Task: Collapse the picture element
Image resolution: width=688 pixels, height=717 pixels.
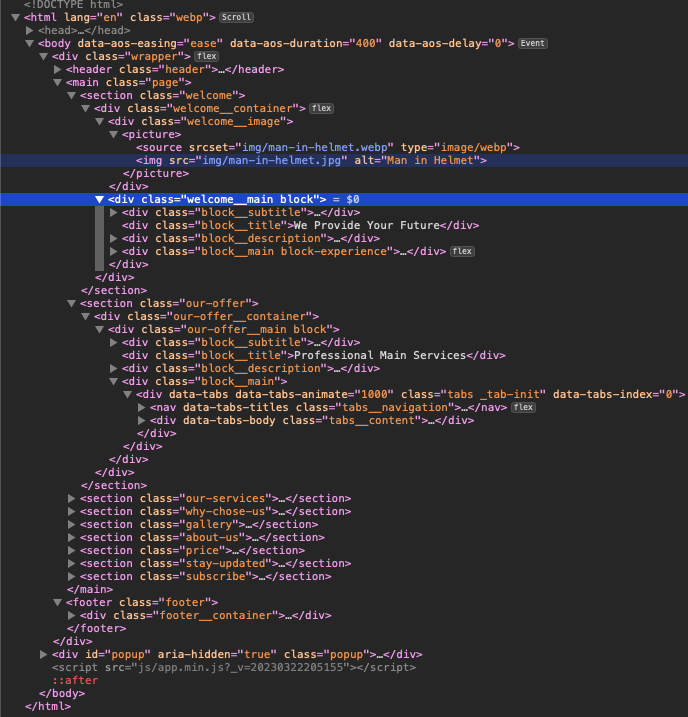Action: [113, 134]
